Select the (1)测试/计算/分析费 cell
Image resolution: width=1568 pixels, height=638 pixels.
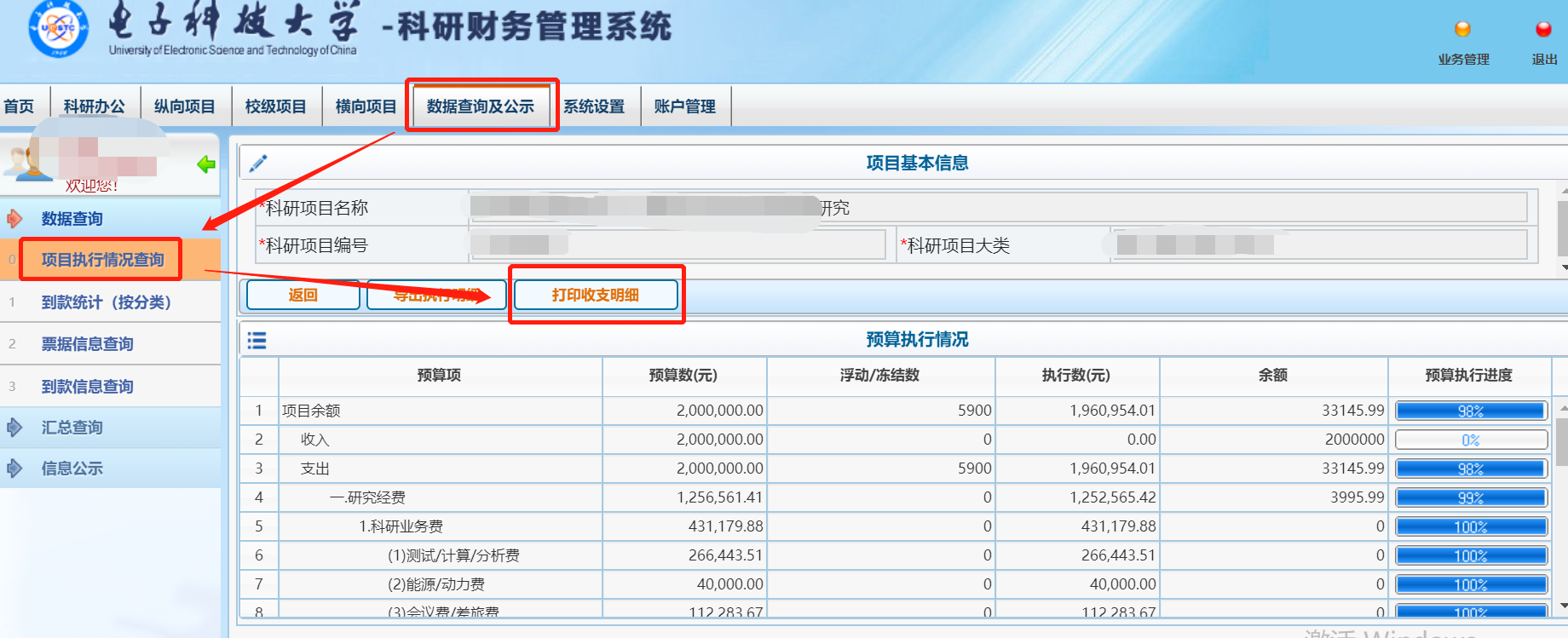tap(440, 555)
